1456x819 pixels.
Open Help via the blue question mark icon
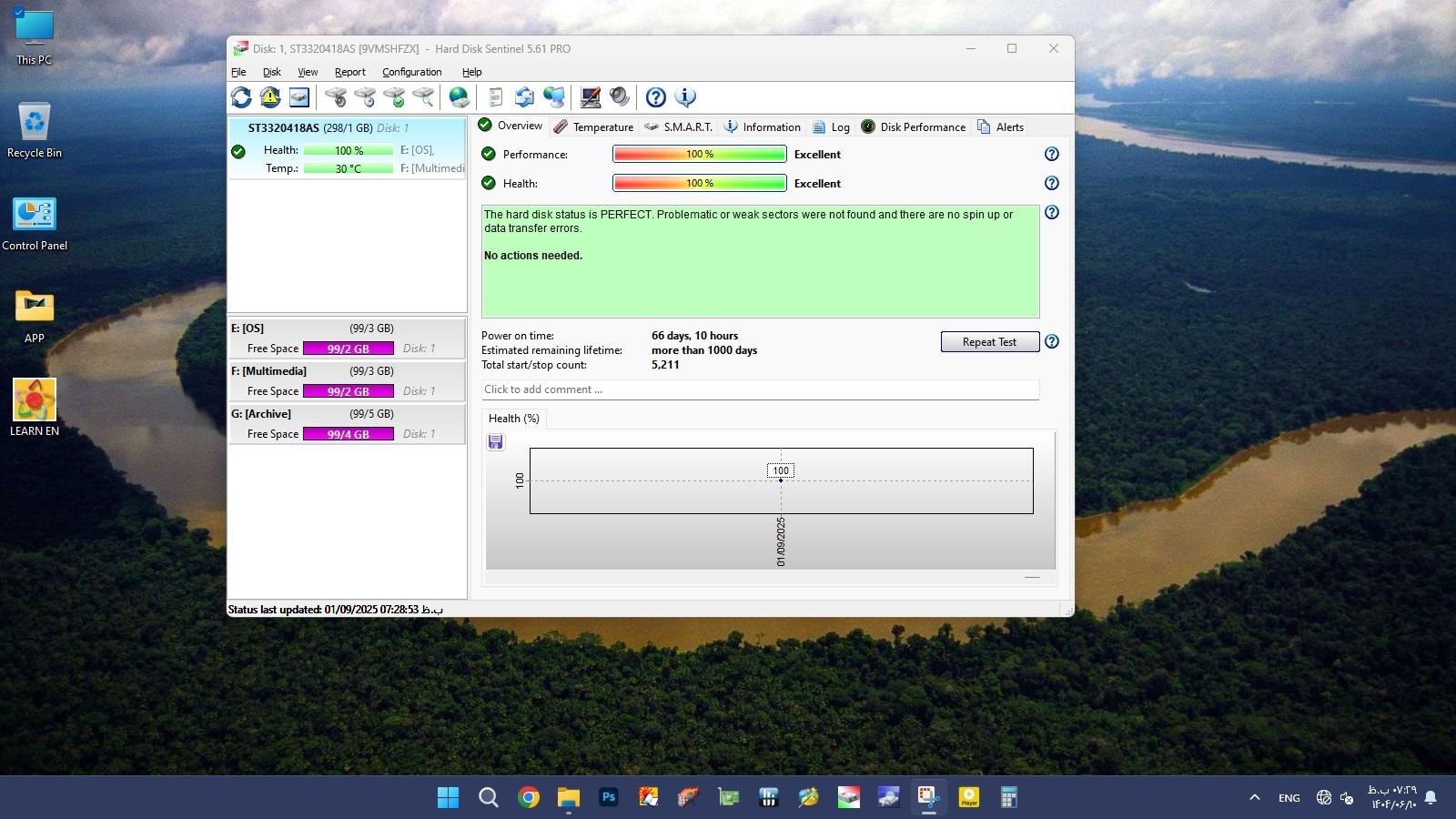(655, 97)
